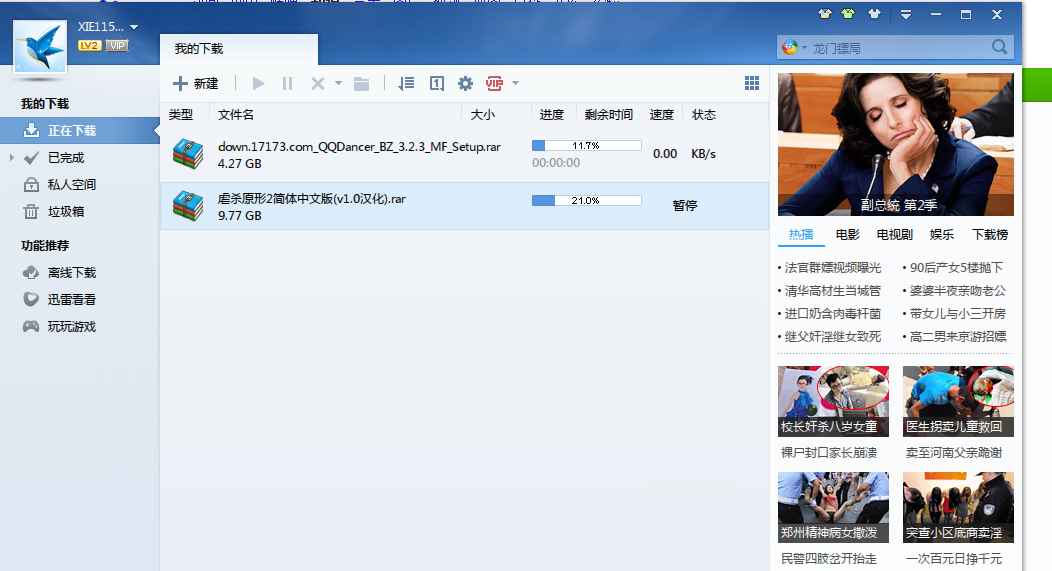The width and height of the screenshot is (1052, 571).
Task: Expand the delete button dropdown arrow
Action: pyautogui.click(x=338, y=84)
